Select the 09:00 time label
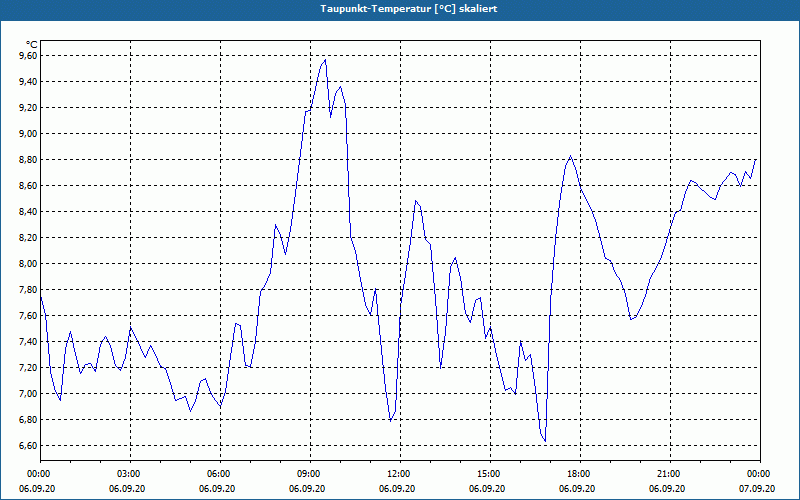Screen dimensions: 800x500 pos(310,474)
